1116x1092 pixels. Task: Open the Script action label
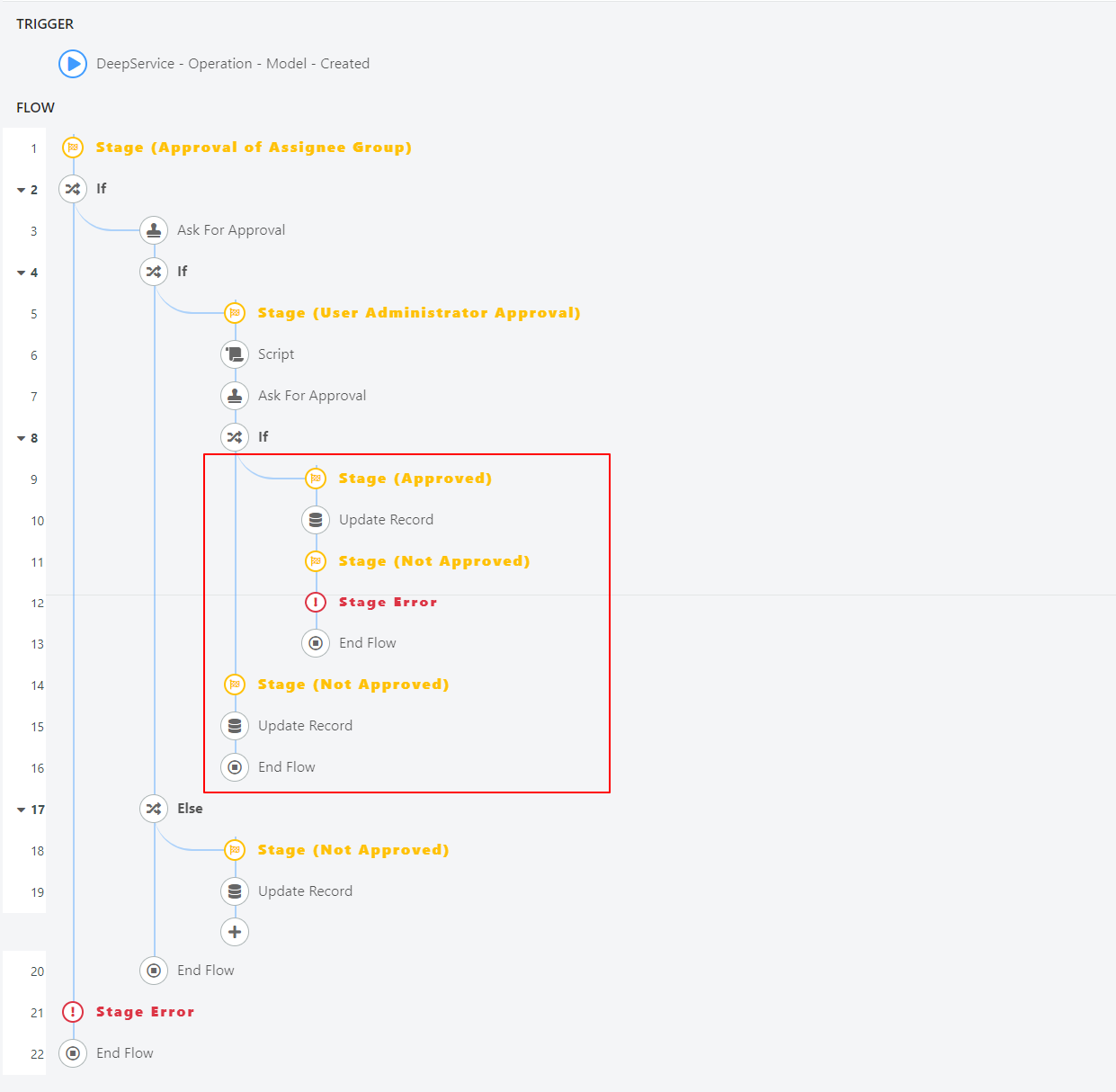pyautogui.click(x=276, y=354)
